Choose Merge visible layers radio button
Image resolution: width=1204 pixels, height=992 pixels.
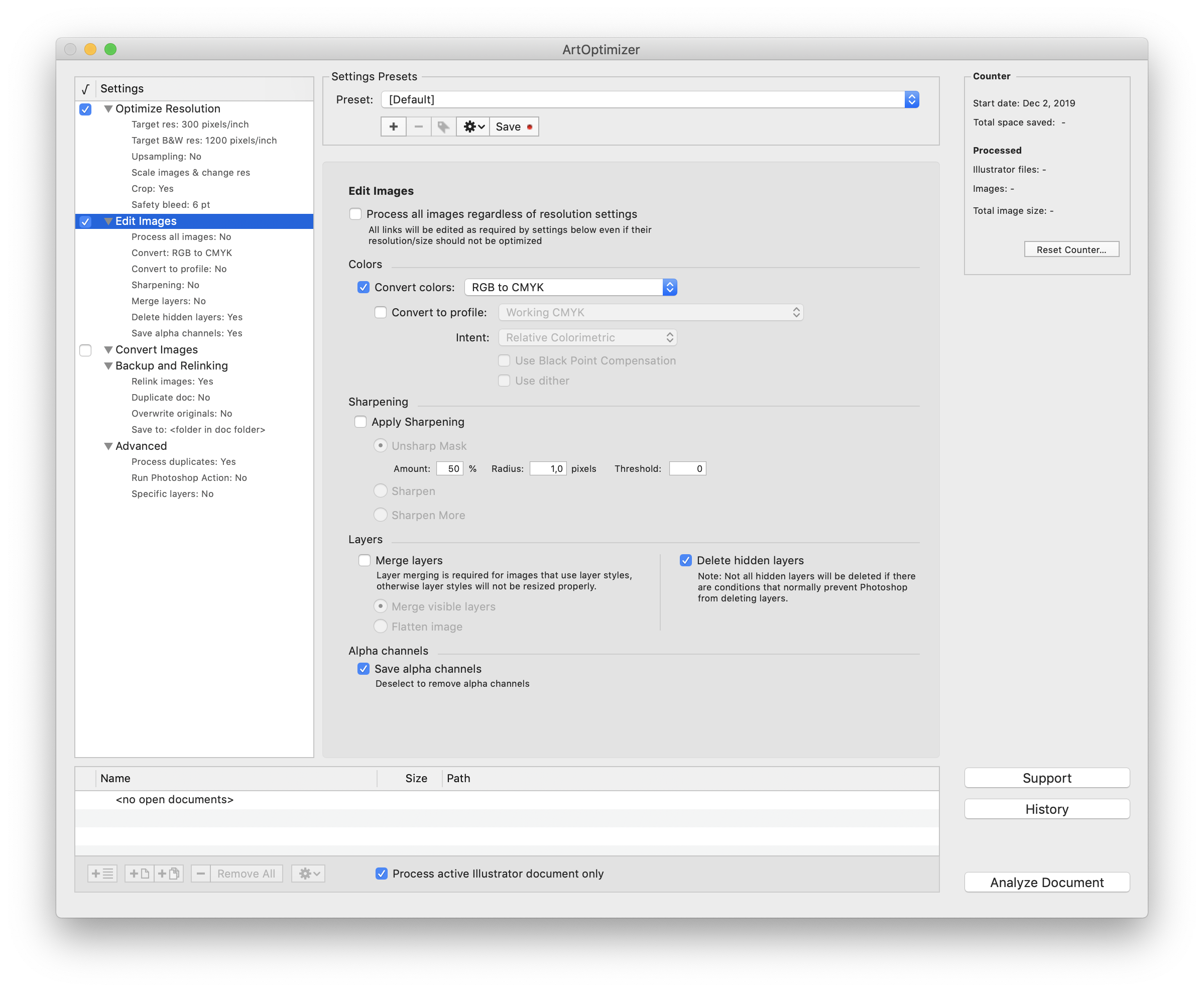(381, 606)
